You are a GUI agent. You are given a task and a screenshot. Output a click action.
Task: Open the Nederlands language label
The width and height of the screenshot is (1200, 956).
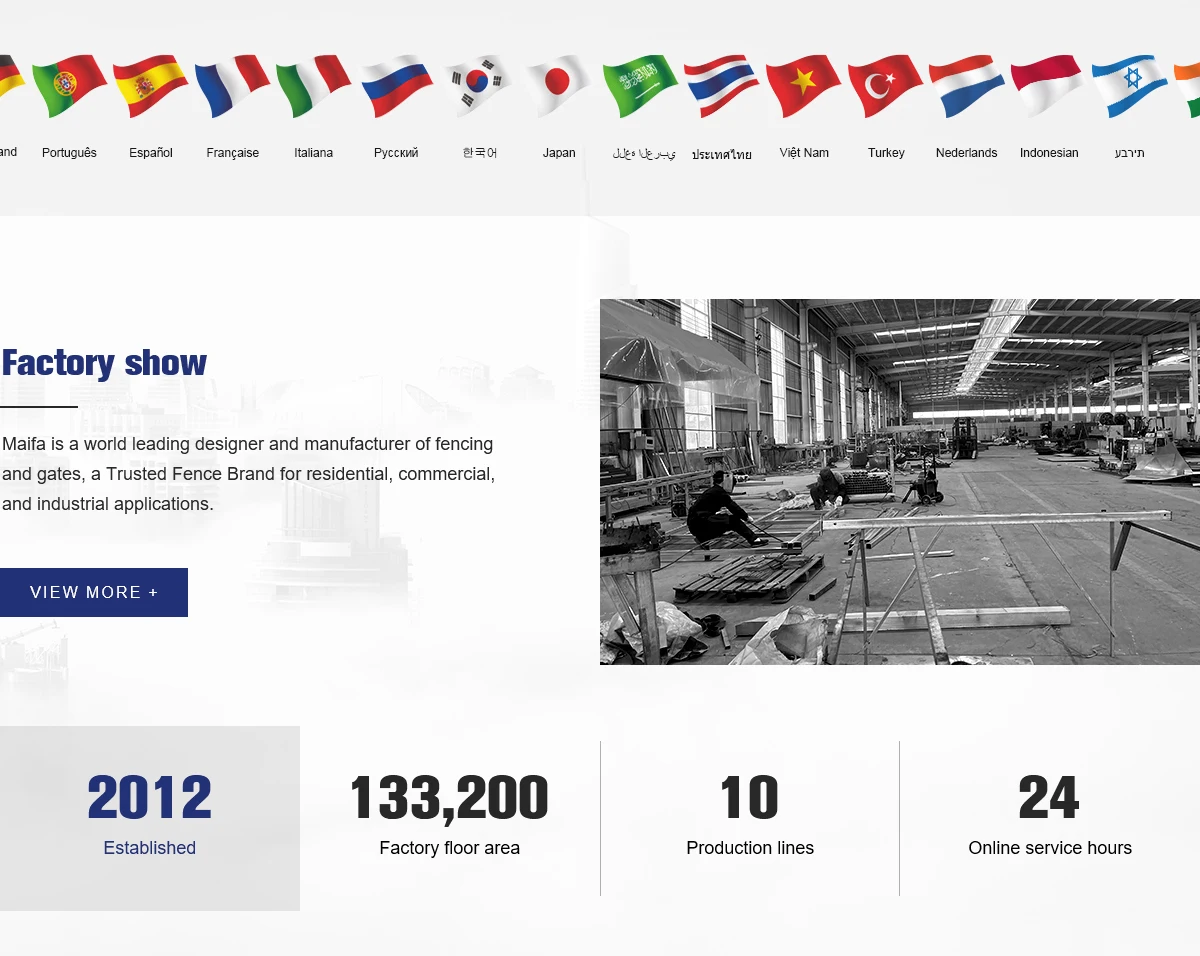pos(967,153)
